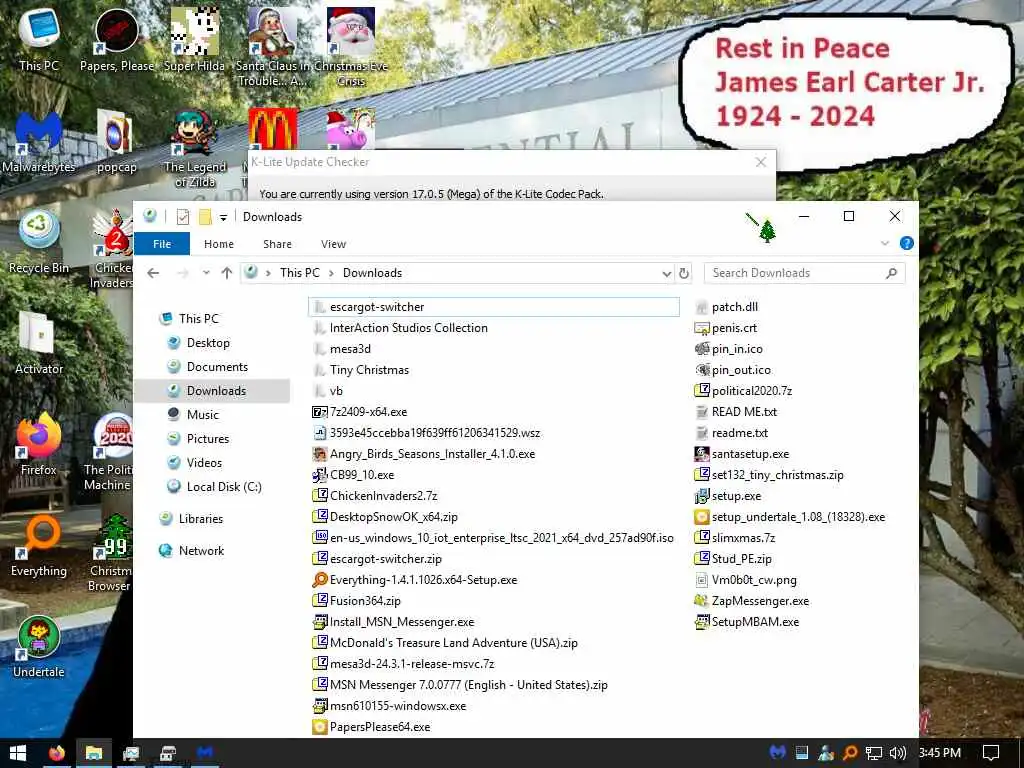The height and width of the screenshot is (768, 1024).
Task: Select Documents in the navigation pane
Action: (217, 367)
